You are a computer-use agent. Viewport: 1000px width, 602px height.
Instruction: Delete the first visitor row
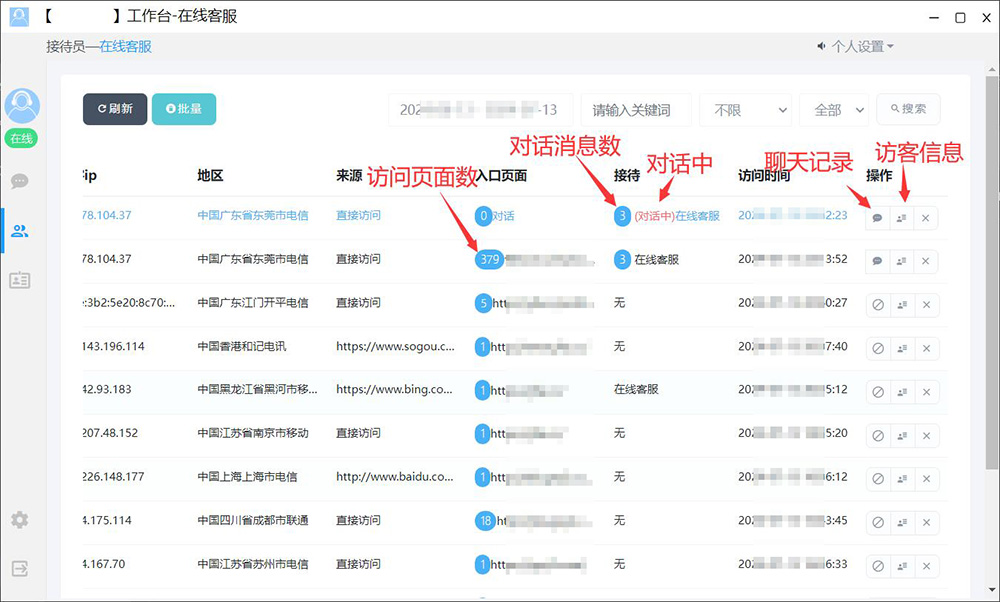pyautogui.click(x=925, y=217)
